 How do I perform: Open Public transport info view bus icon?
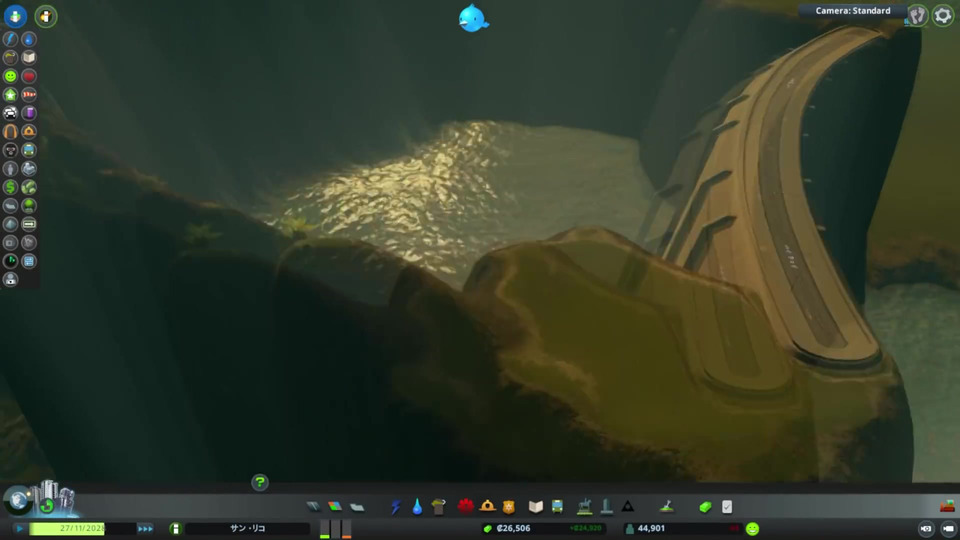coord(29,150)
